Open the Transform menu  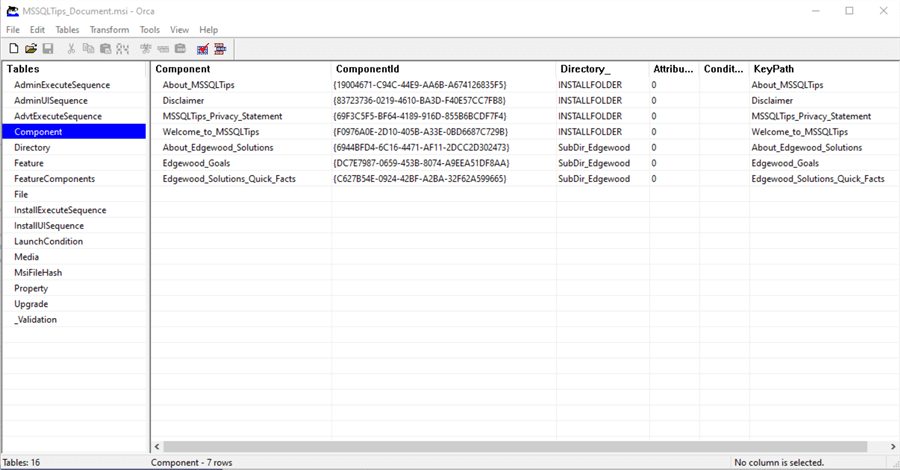tap(109, 30)
